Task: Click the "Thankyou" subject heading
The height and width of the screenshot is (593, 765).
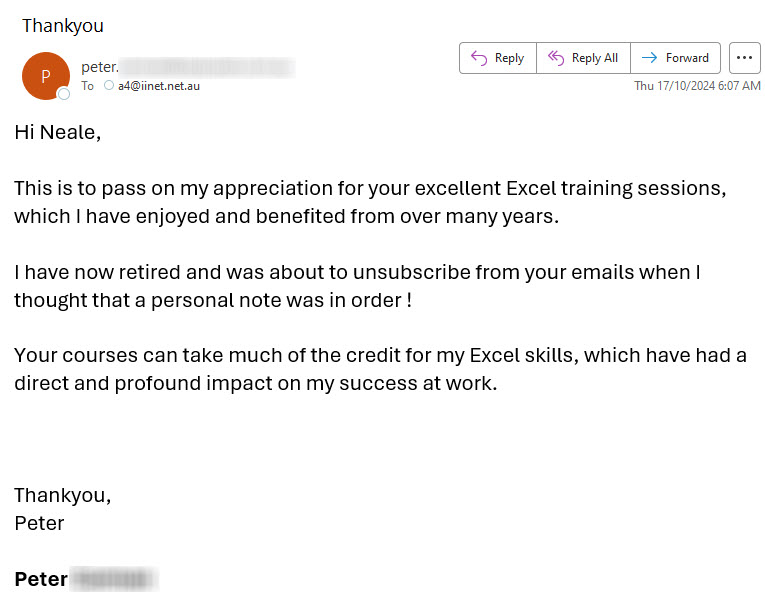Action: [63, 26]
